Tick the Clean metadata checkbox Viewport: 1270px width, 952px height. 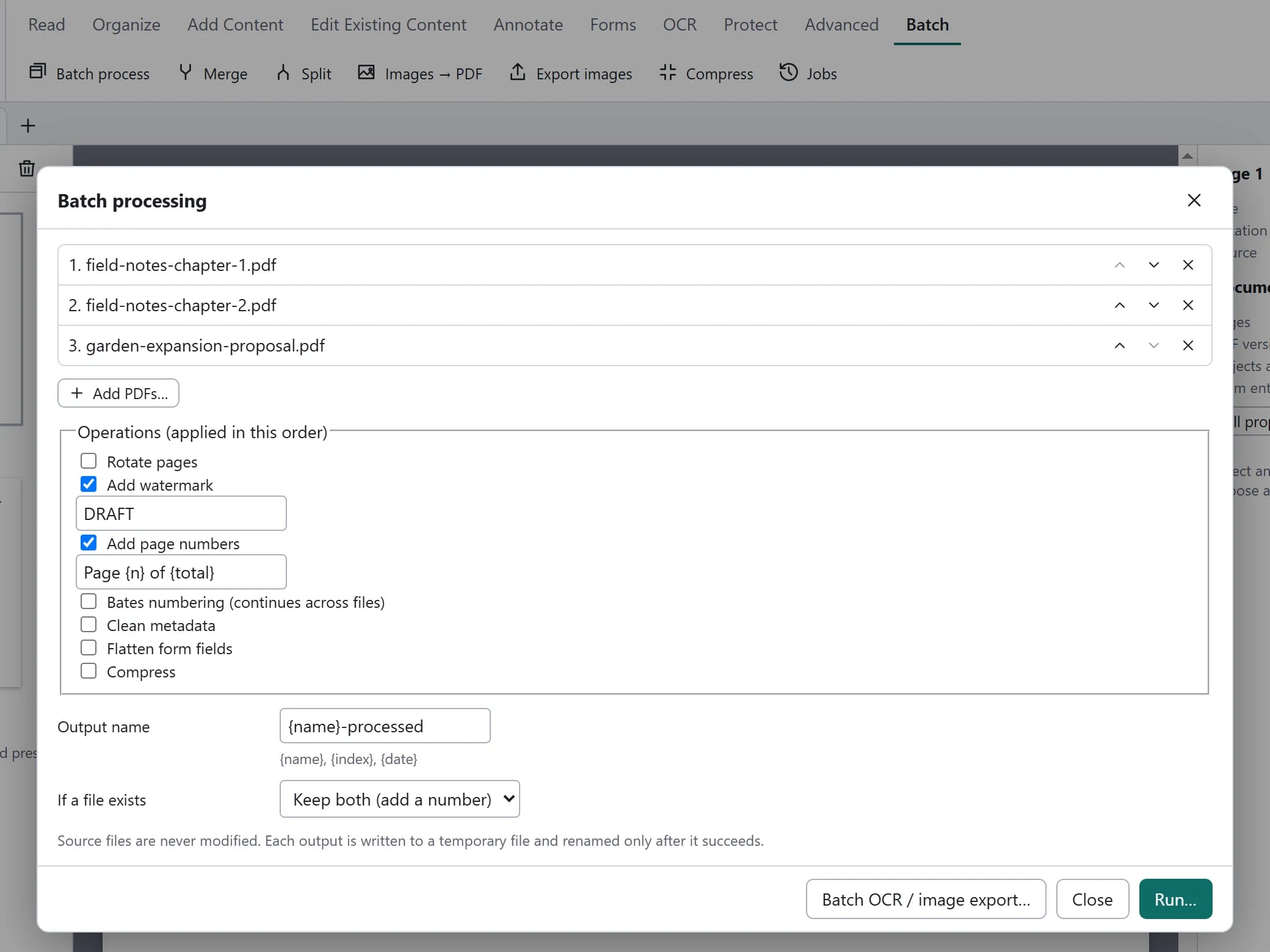pos(89,624)
